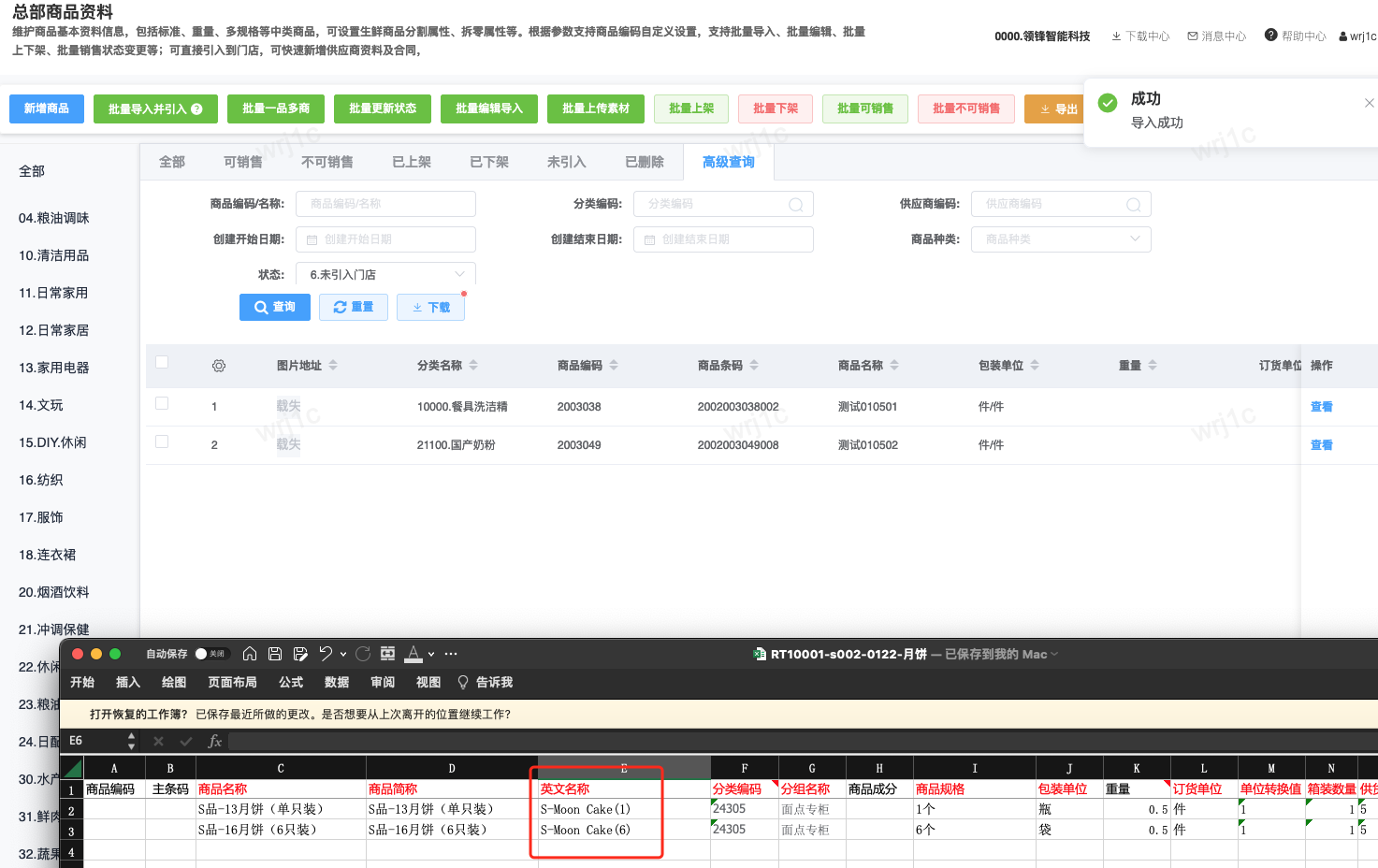Click the 商品编码/名称 input field
The height and width of the screenshot is (868, 1378).
(x=385, y=204)
